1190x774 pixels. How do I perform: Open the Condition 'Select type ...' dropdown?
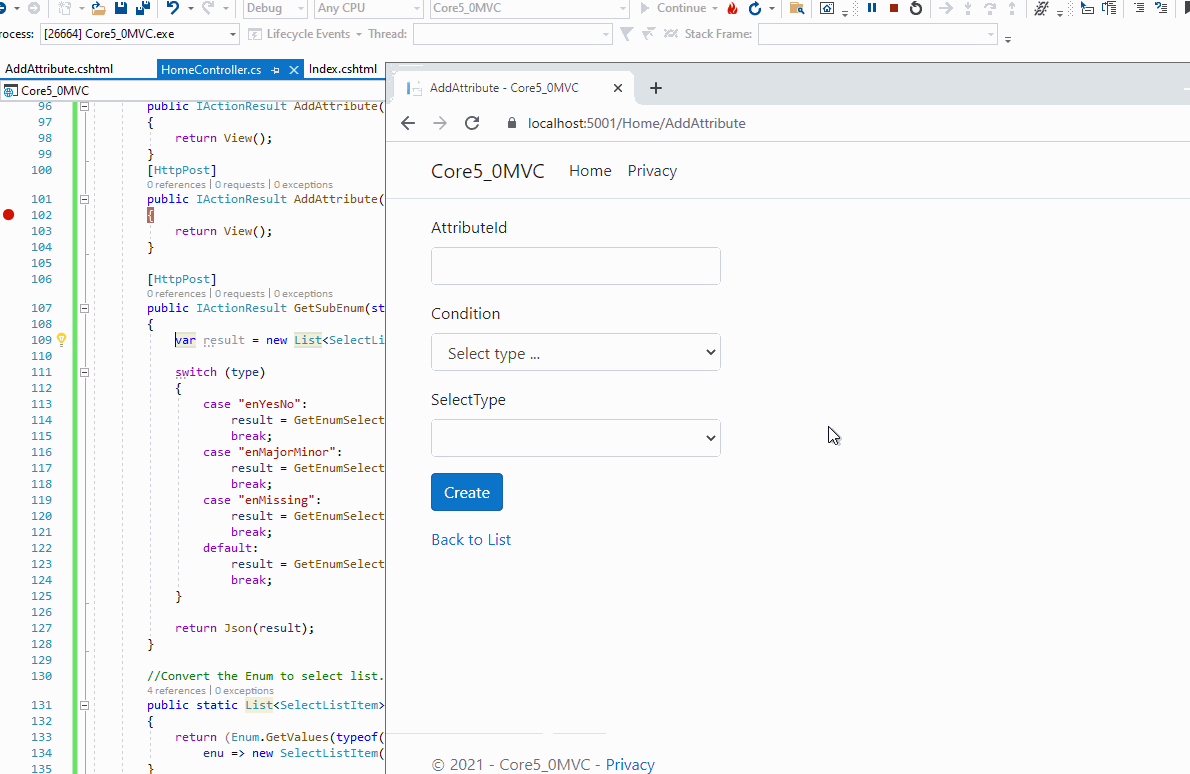[575, 352]
